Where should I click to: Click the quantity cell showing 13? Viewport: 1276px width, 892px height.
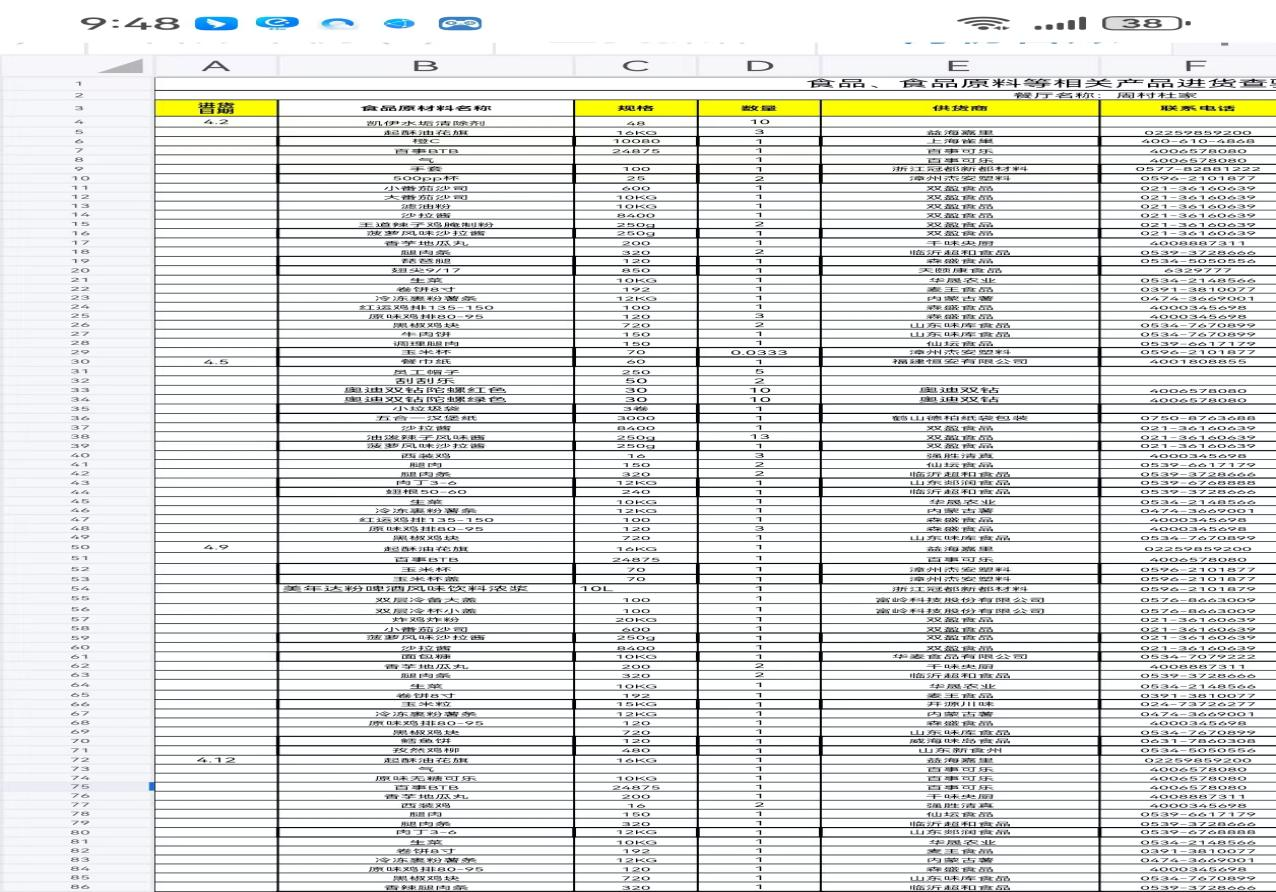tap(760, 437)
